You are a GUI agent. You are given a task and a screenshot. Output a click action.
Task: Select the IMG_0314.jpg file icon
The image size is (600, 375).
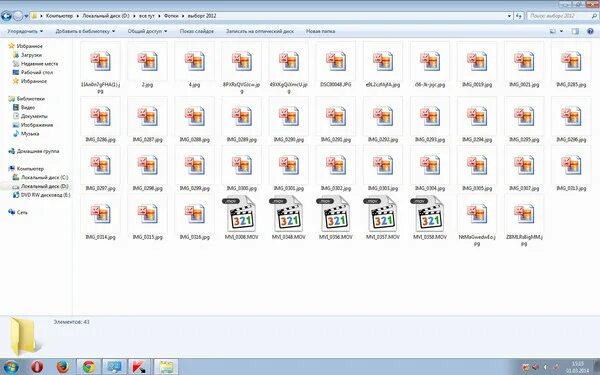point(100,214)
